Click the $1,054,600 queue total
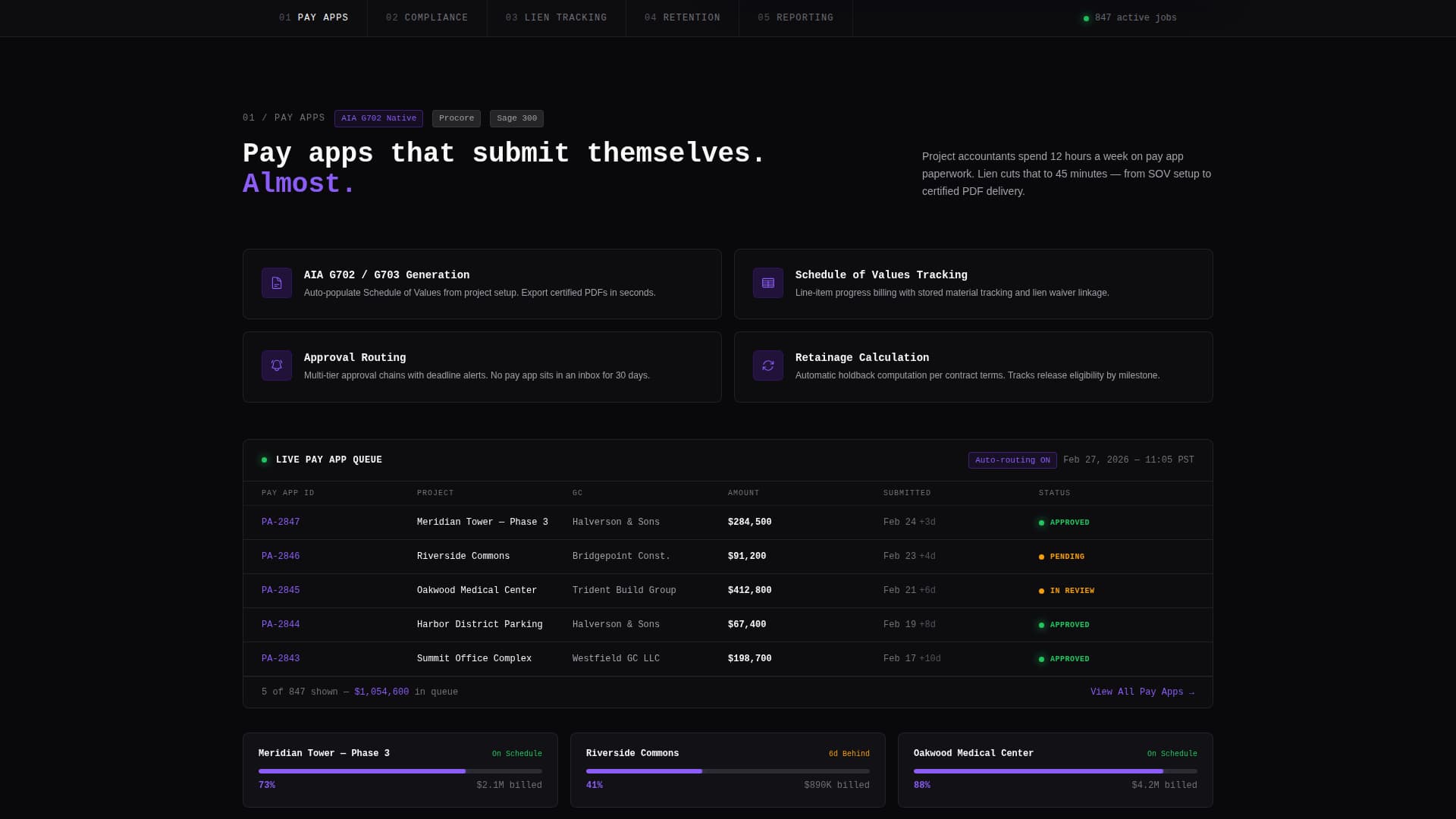 [x=381, y=692]
